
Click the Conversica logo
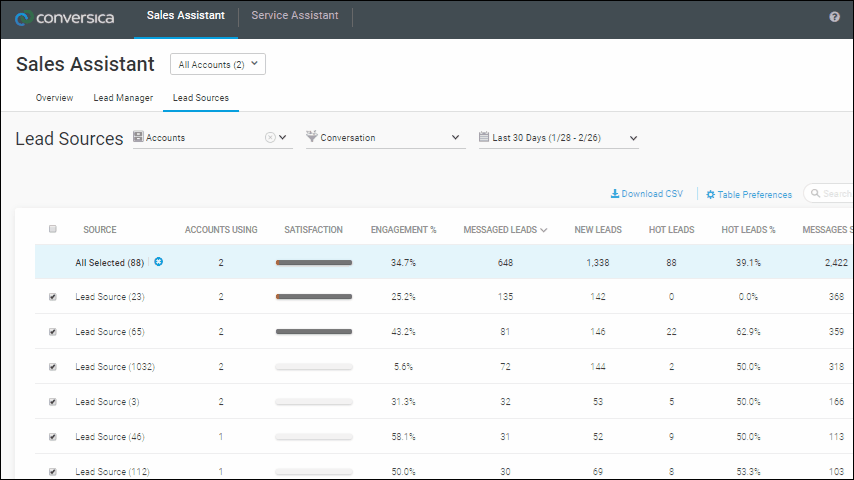[65, 18]
